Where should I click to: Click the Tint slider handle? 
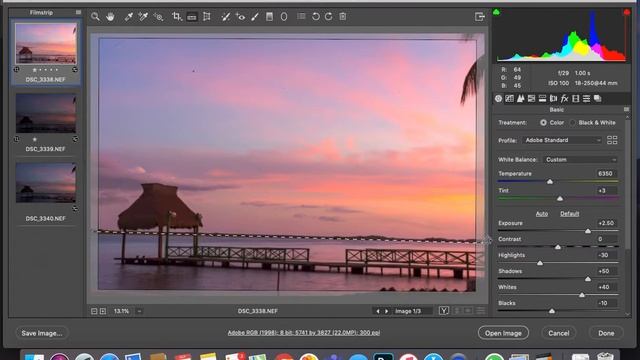pyautogui.click(x=560, y=198)
